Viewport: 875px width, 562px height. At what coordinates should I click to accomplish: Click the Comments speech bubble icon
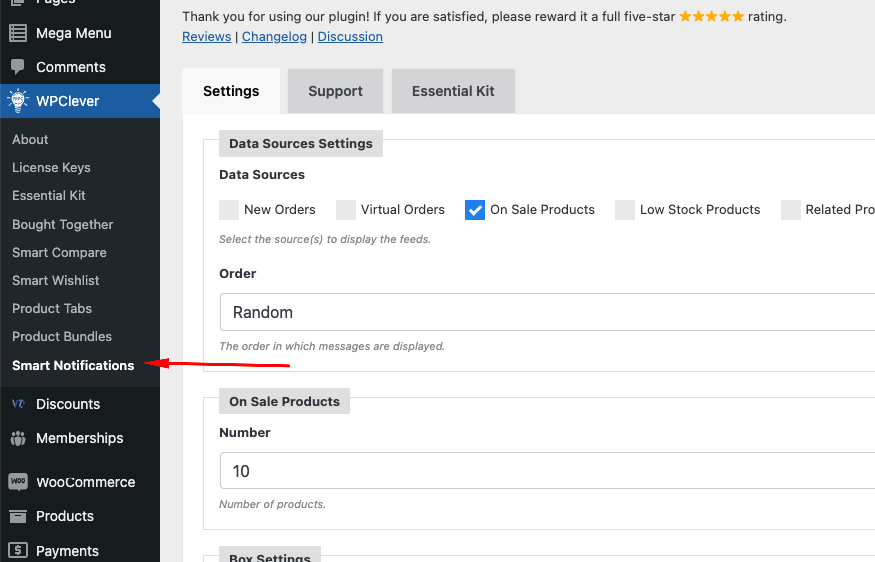point(18,67)
